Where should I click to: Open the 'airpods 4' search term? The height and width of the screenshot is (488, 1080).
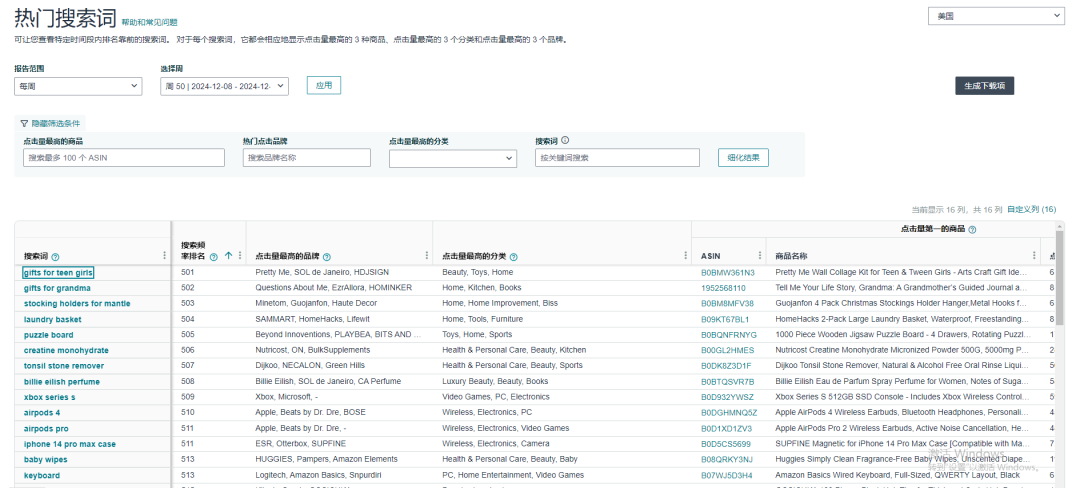42,413
